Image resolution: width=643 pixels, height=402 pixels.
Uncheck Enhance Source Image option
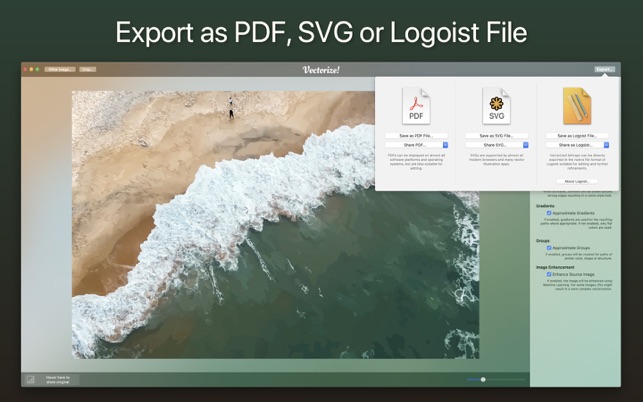pos(549,273)
